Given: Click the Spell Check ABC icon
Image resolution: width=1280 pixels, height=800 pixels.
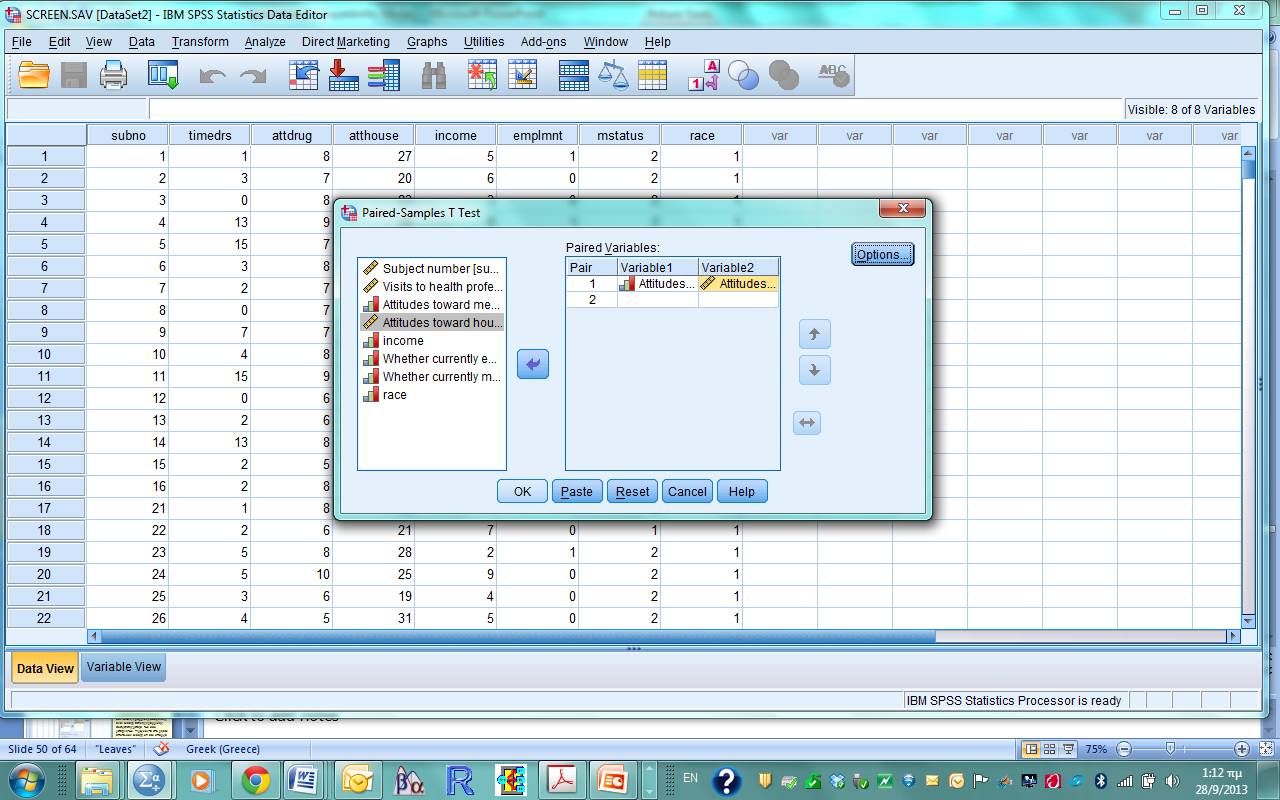Looking at the screenshot, I should point(833,75).
